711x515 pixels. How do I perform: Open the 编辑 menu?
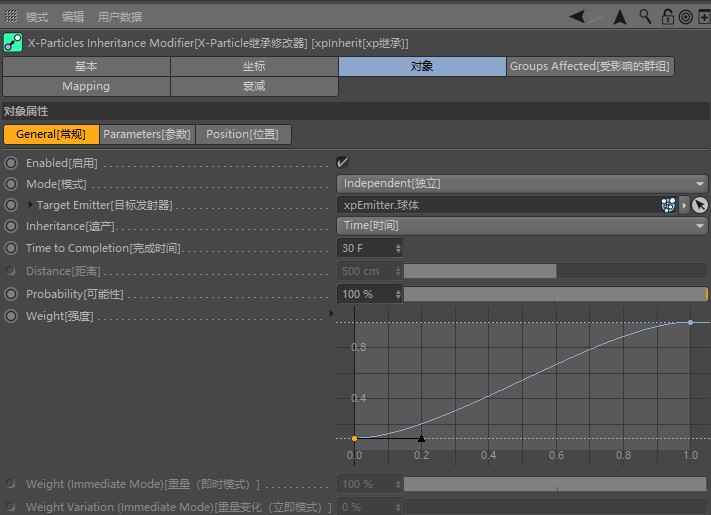click(x=73, y=17)
